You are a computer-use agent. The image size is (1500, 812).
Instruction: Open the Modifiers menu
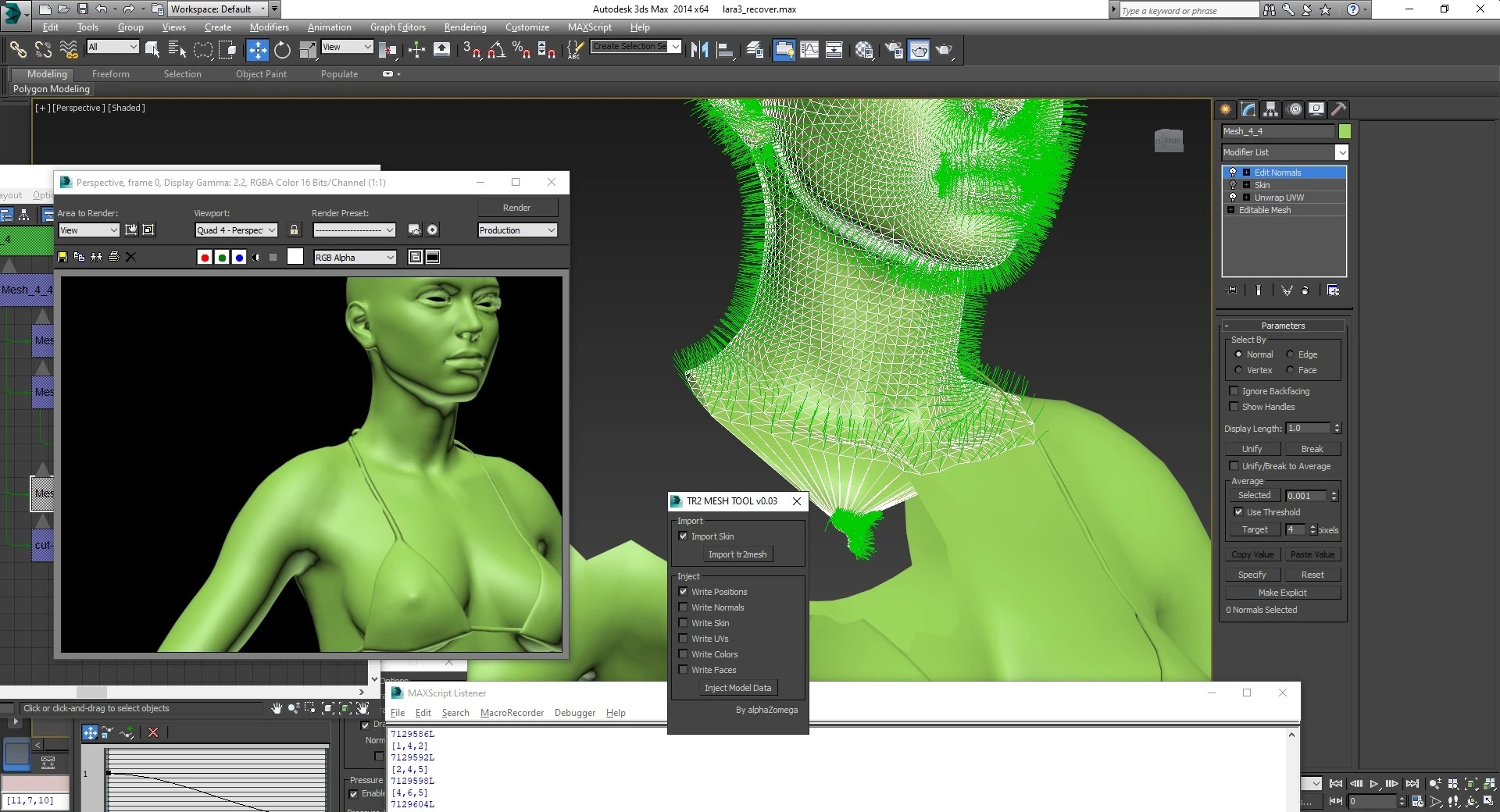tap(269, 27)
